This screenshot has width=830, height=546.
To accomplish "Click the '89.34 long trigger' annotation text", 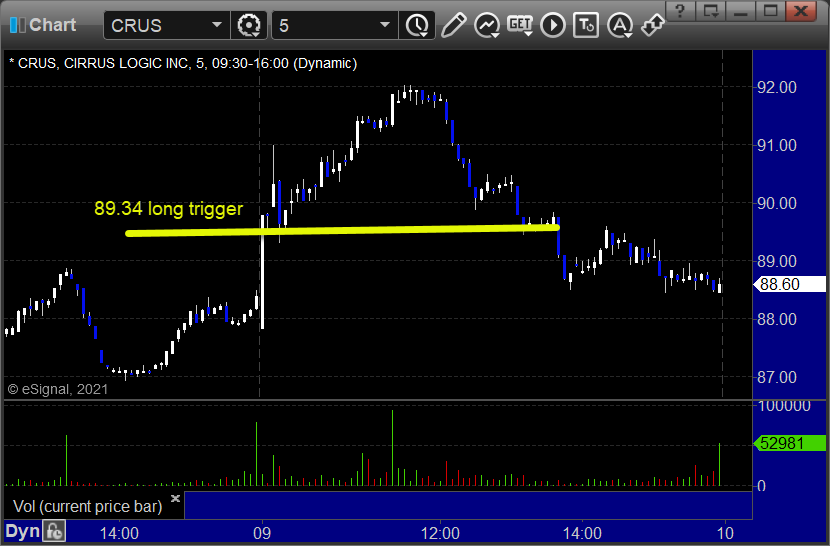I will point(168,209).
